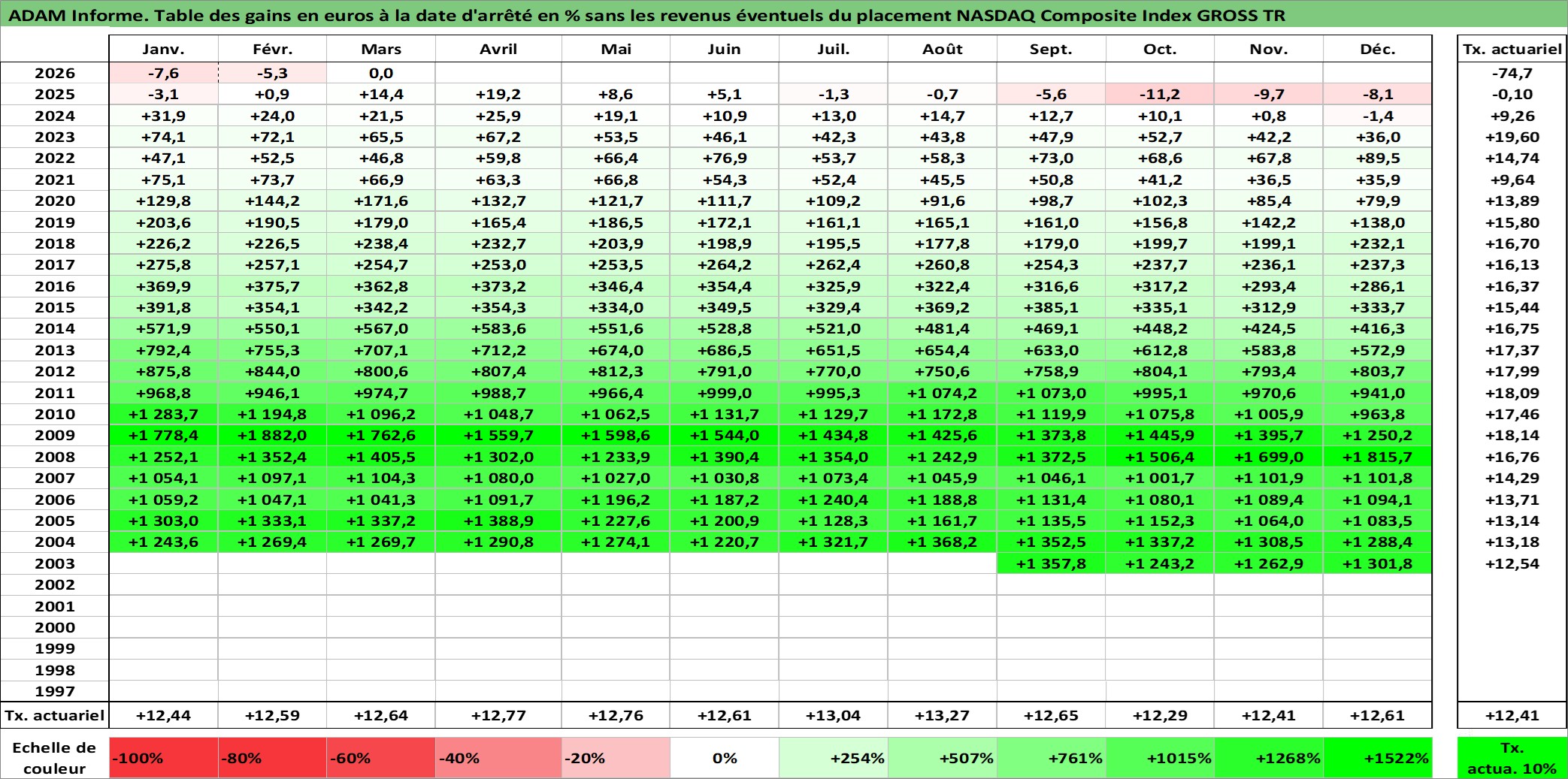The image size is (1568, 779).
Task: Click the -1,4 cell in December 2024
Action: click(x=1378, y=116)
